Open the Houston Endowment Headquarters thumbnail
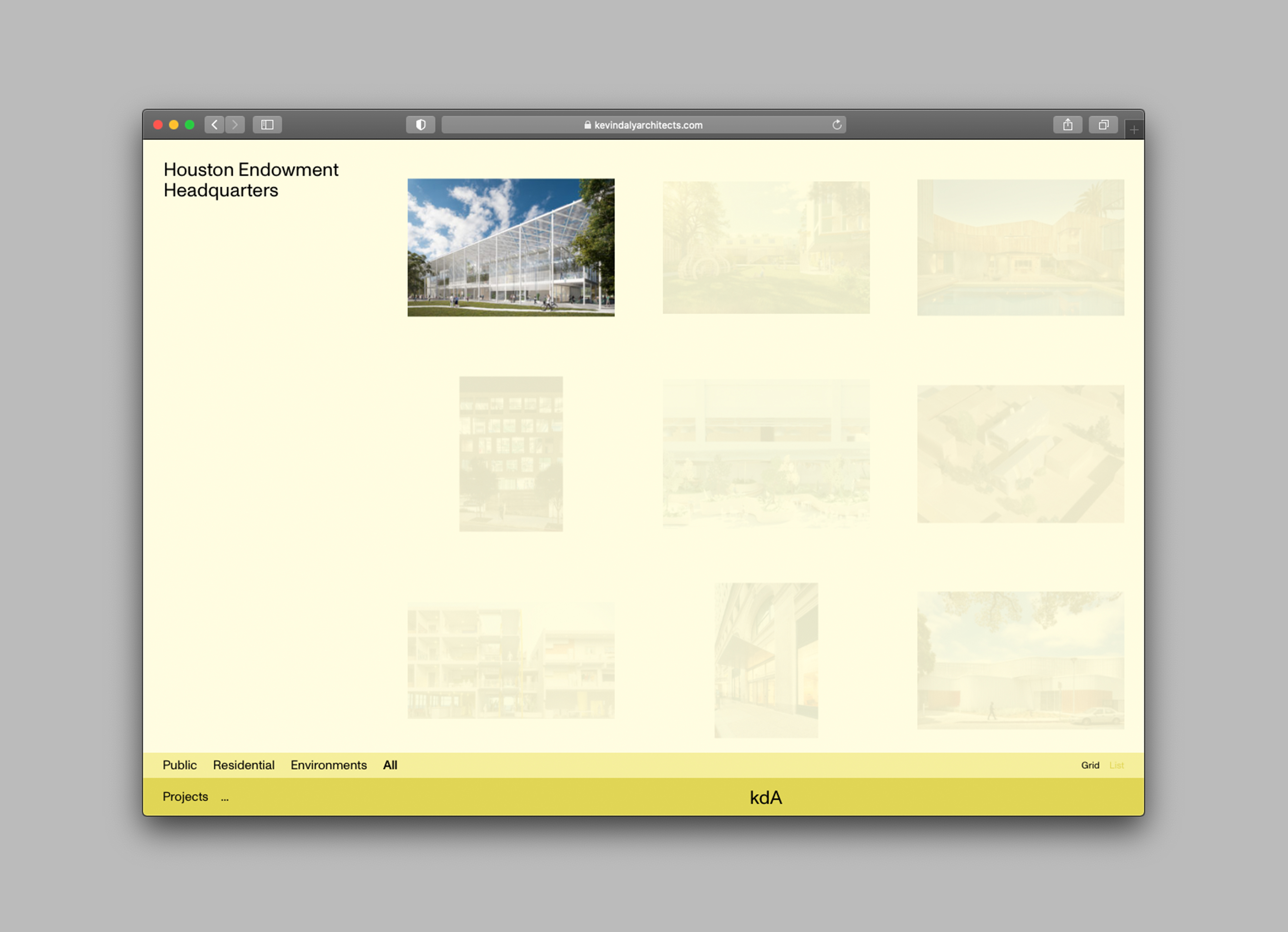 (x=511, y=247)
